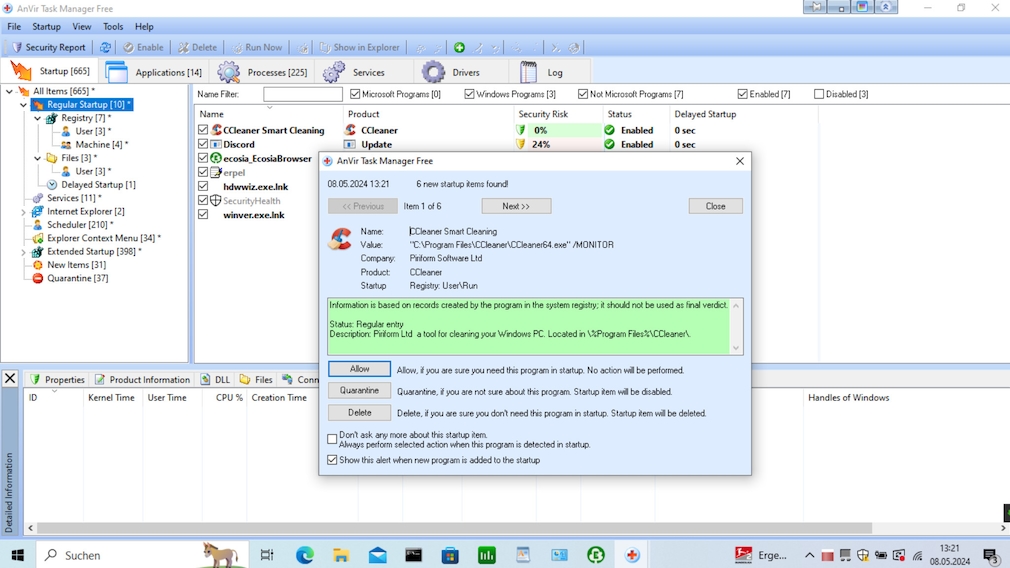Open Microsoft Edge from the taskbar

coord(305,555)
